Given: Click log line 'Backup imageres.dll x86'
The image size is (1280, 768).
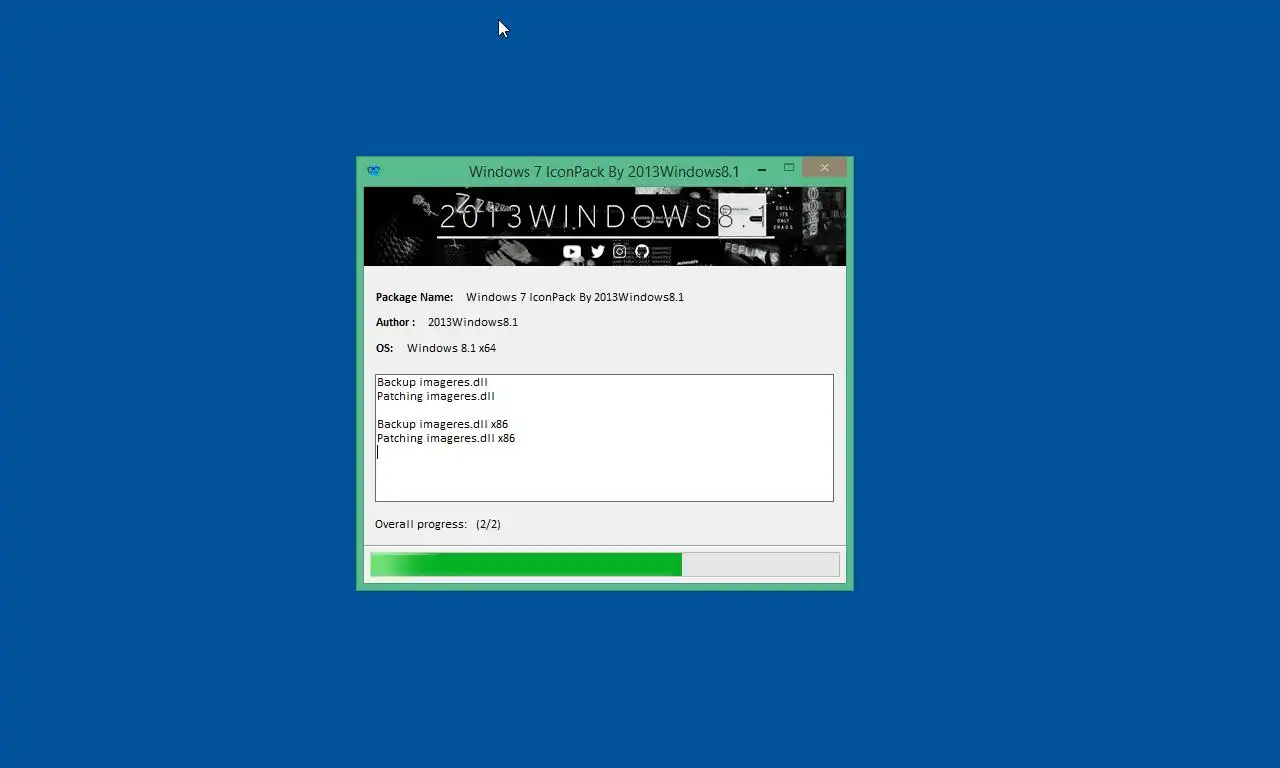Looking at the screenshot, I should tap(442, 424).
